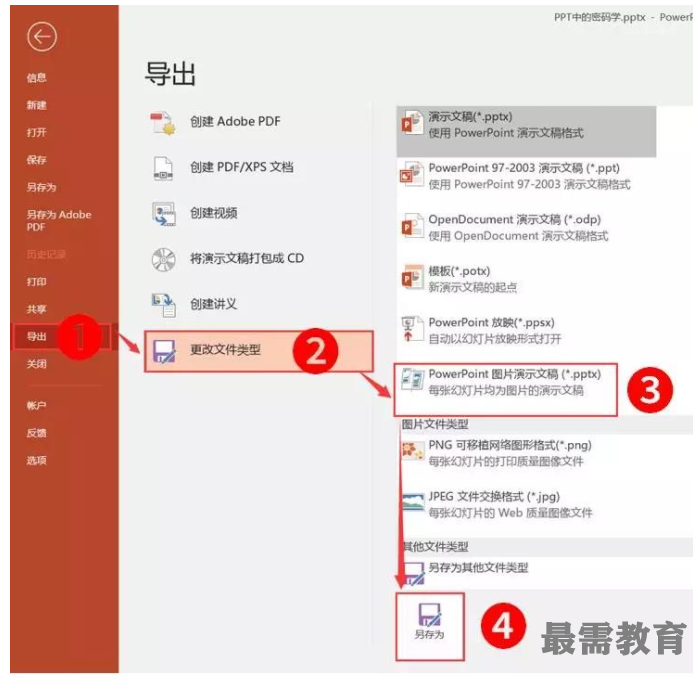The image size is (693, 678).
Task: Click the 演示文稿(*.pptx) file icon
Action: coord(412,123)
